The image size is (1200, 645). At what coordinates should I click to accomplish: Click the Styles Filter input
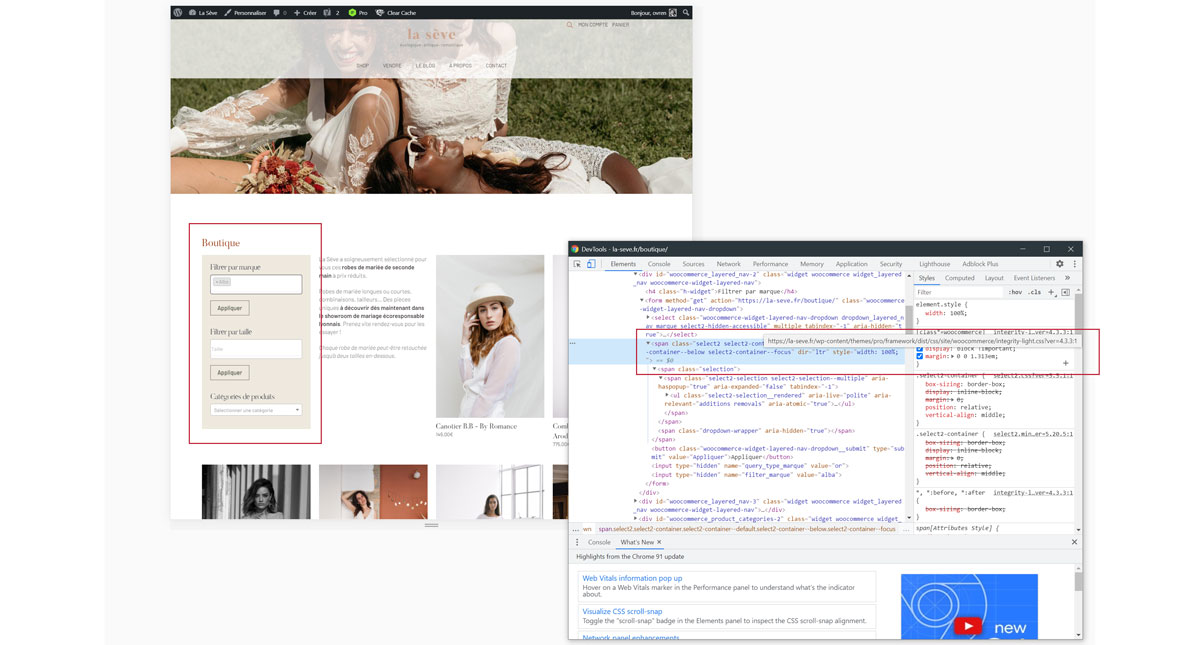coord(958,292)
